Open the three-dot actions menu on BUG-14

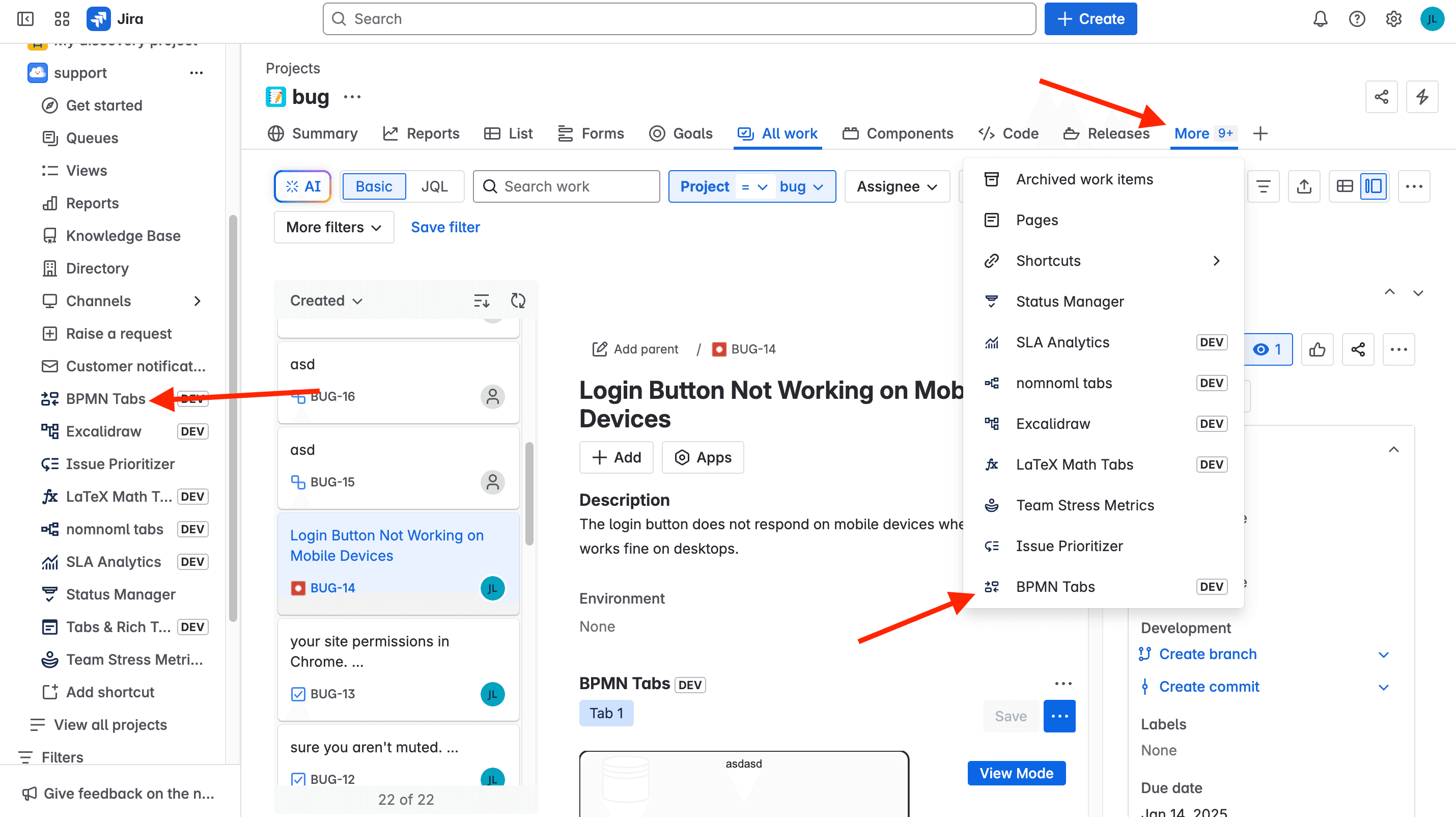tap(1398, 349)
